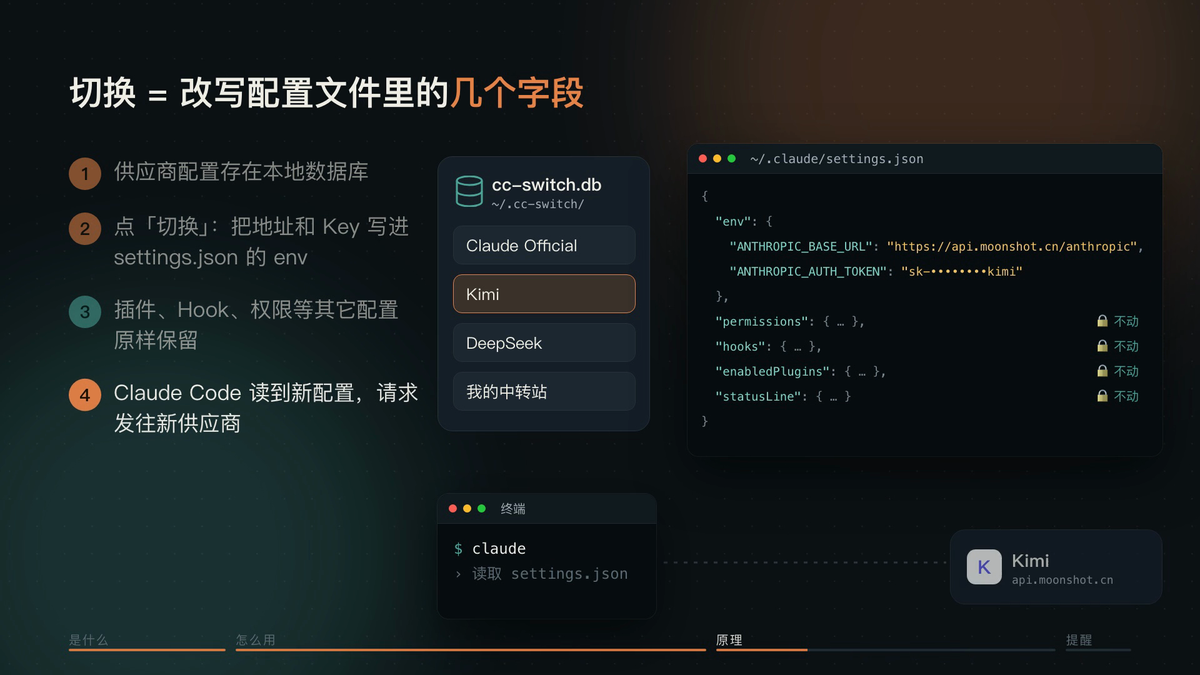
Task: Click the $ claude command in the terminal
Action: pyautogui.click(x=490, y=549)
